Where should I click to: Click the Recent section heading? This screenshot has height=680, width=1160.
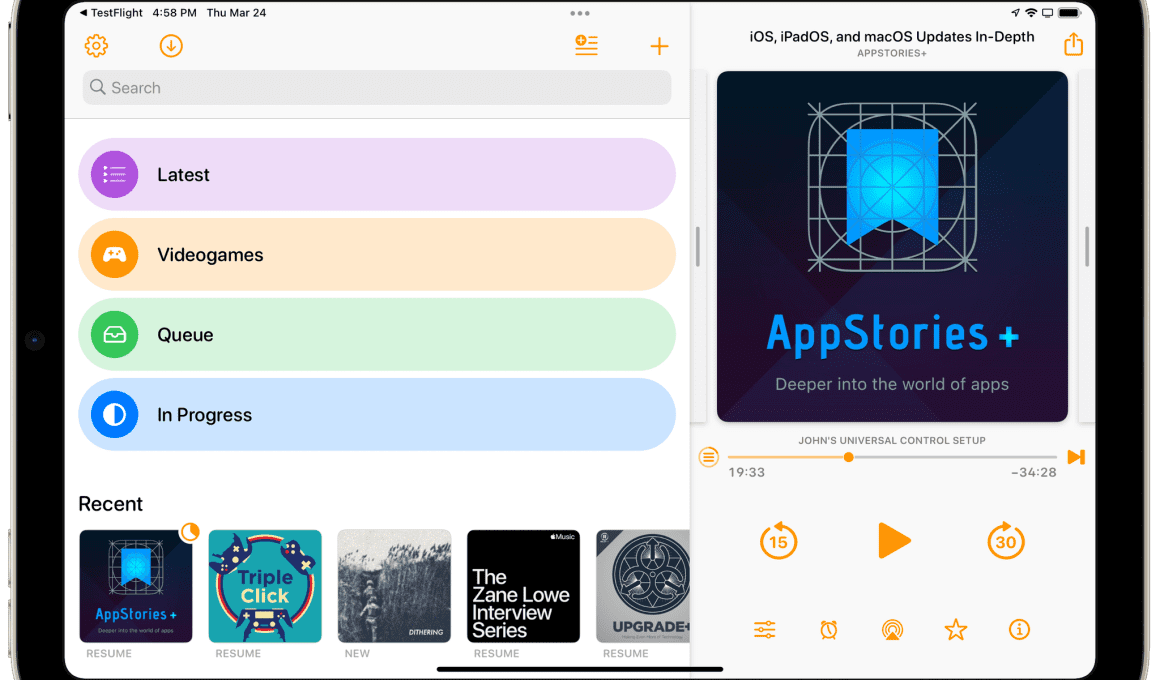coord(111,504)
